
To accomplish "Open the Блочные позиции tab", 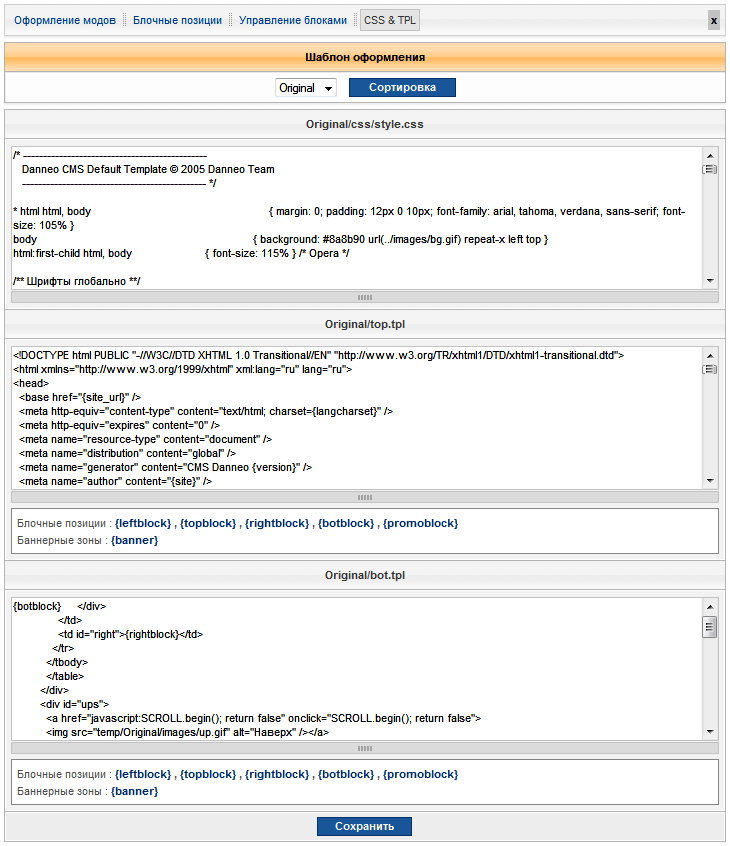I will (177, 20).
